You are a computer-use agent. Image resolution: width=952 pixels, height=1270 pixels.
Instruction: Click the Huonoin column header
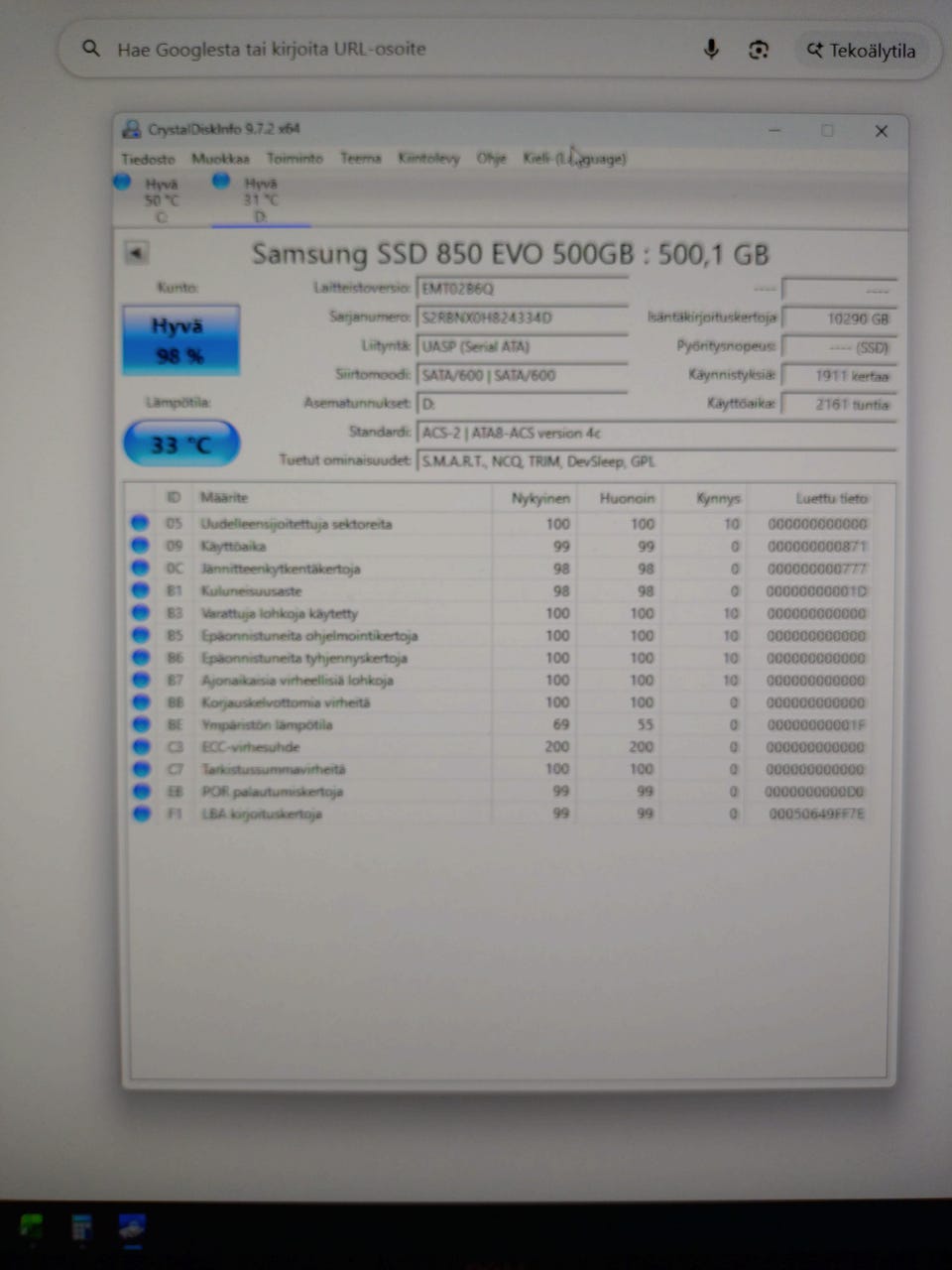(x=627, y=498)
